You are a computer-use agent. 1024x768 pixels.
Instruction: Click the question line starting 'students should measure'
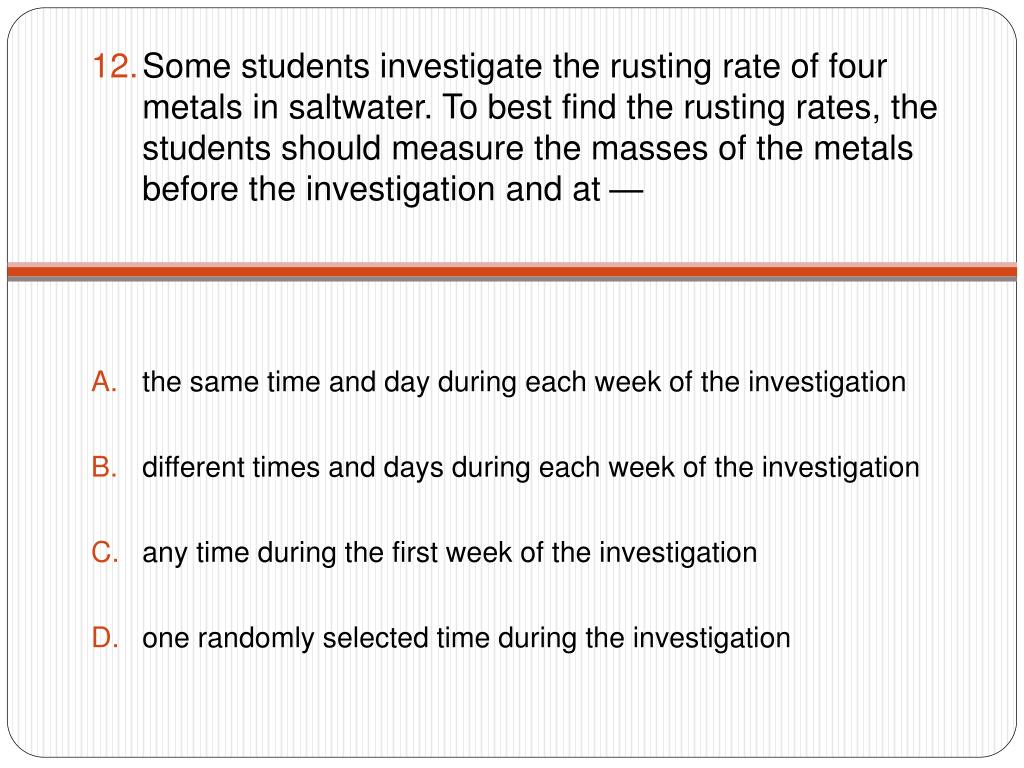pyautogui.click(x=528, y=148)
